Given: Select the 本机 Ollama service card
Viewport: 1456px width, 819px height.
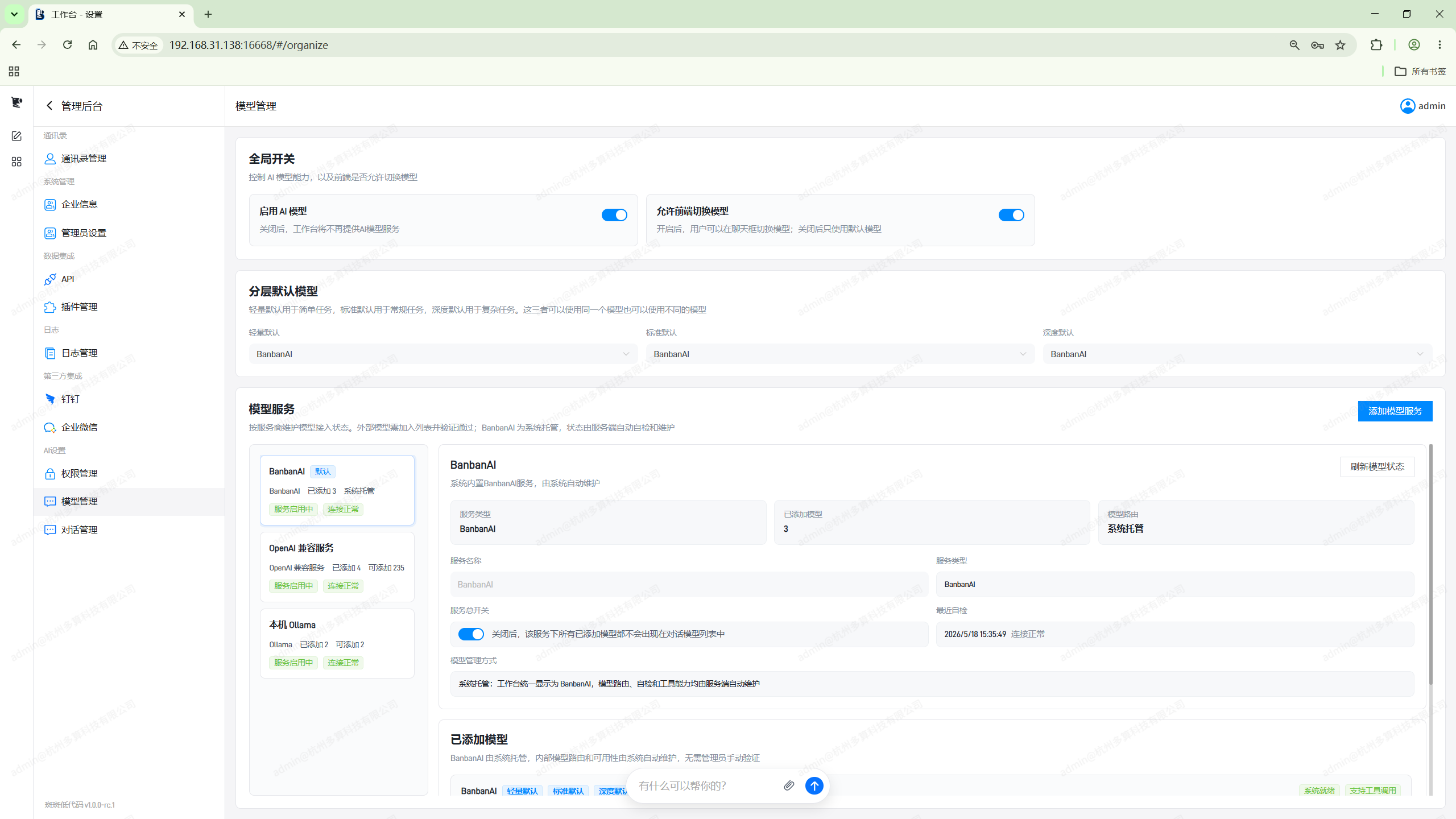Looking at the screenshot, I should pyautogui.click(x=337, y=644).
